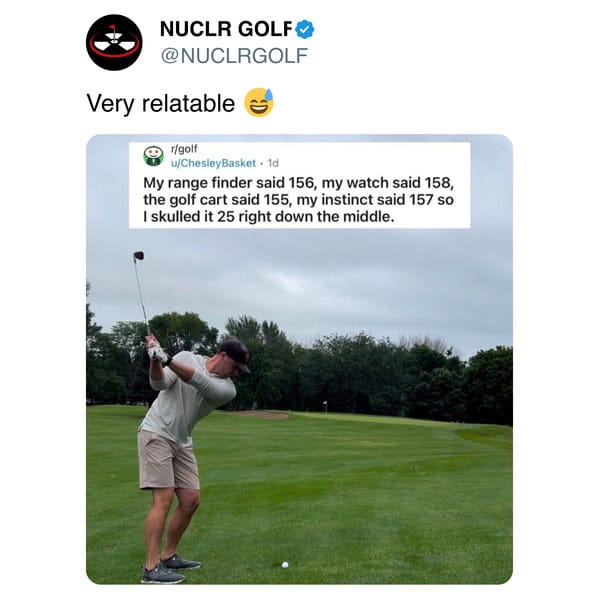Image resolution: width=599 pixels, height=599 pixels.
Task: Click the golfer's white glove
Action: coord(157,353)
